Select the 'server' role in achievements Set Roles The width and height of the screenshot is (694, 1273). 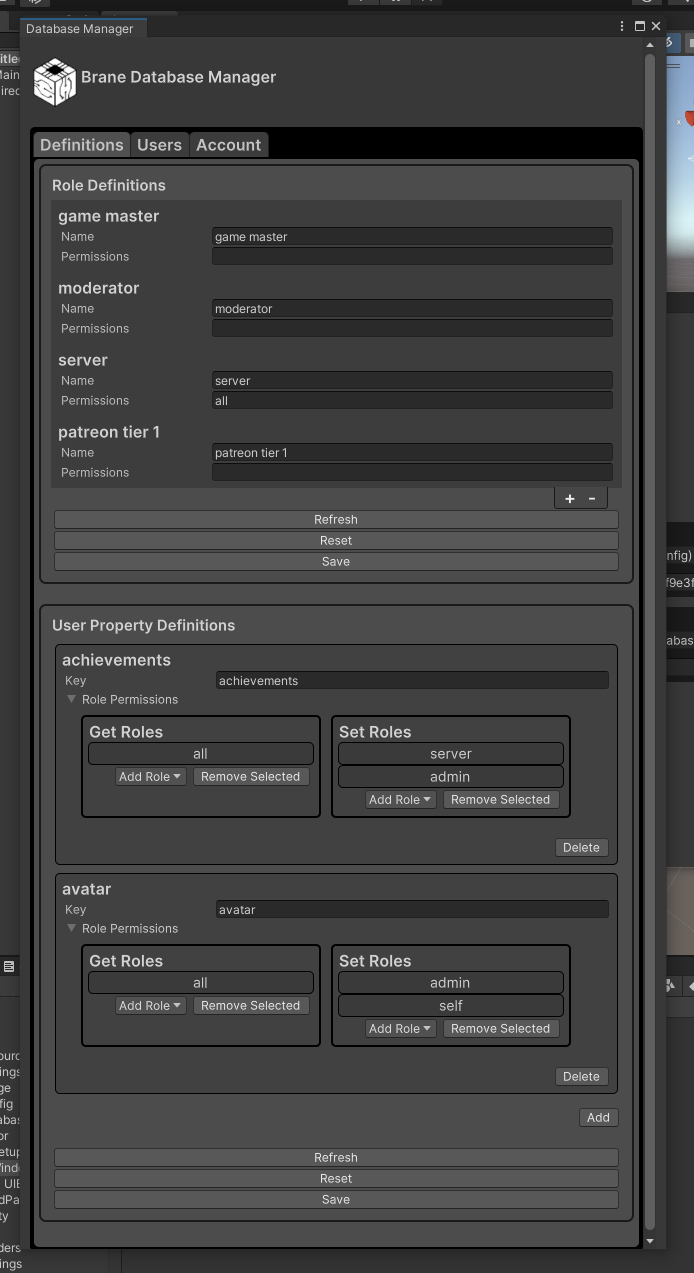pyautogui.click(x=450, y=754)
